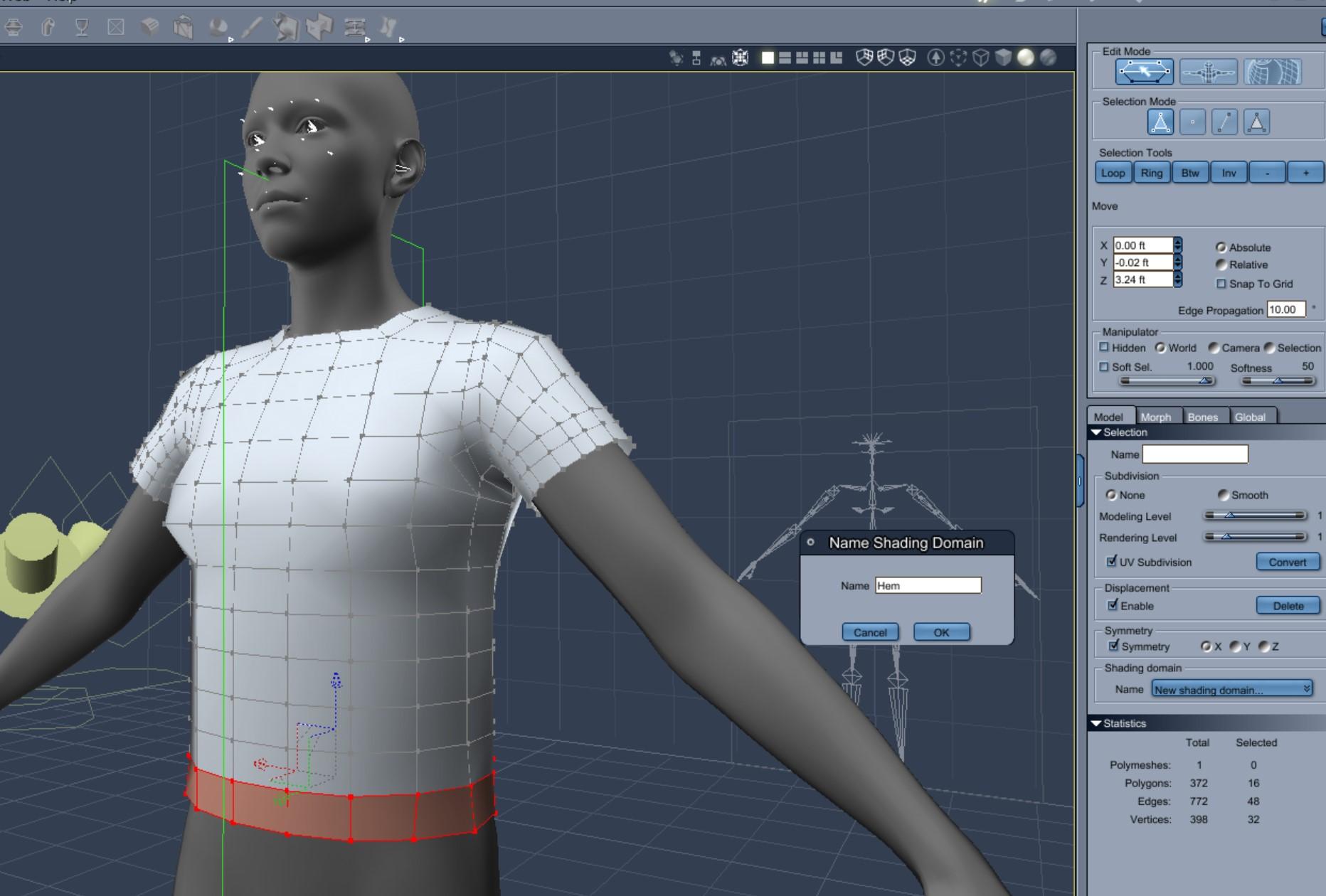Select the brush tool in top toolbar

252,28
